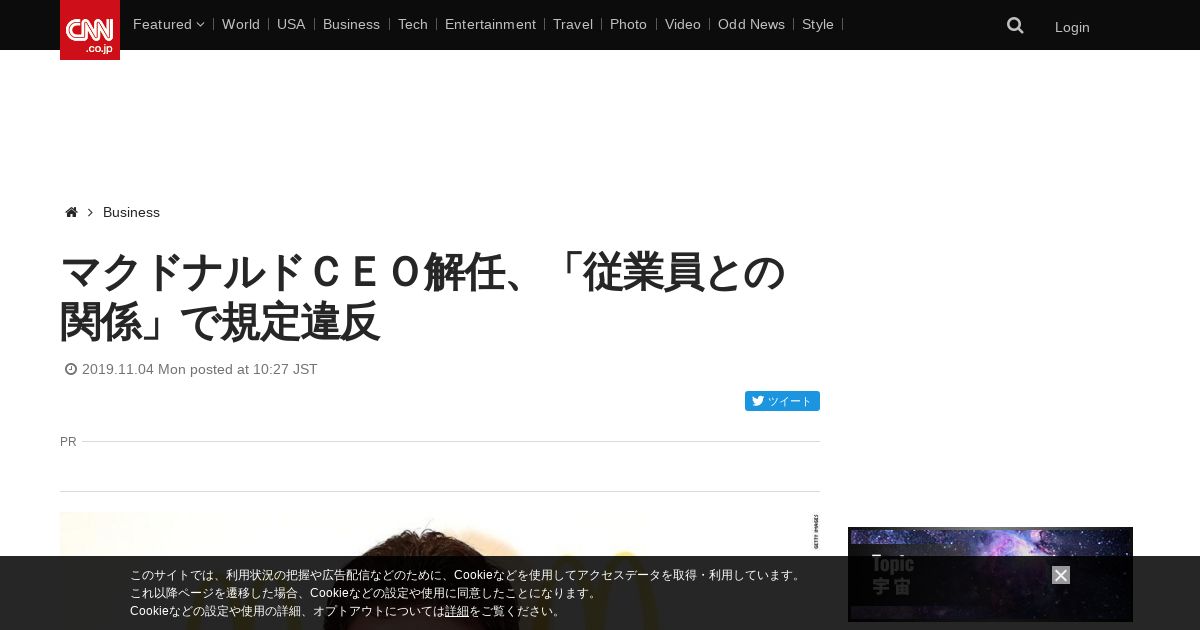
Task: Close the cookie notice banner
Action: pos(1061,575)
